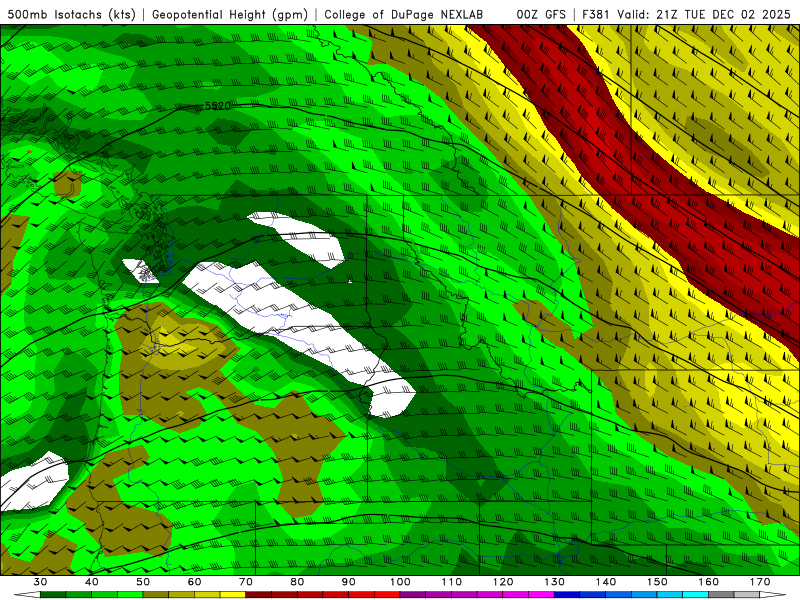The image size is (800, 600).
Task: Pick the magenta swatch on the color bar
Action: tap(541, 595)
